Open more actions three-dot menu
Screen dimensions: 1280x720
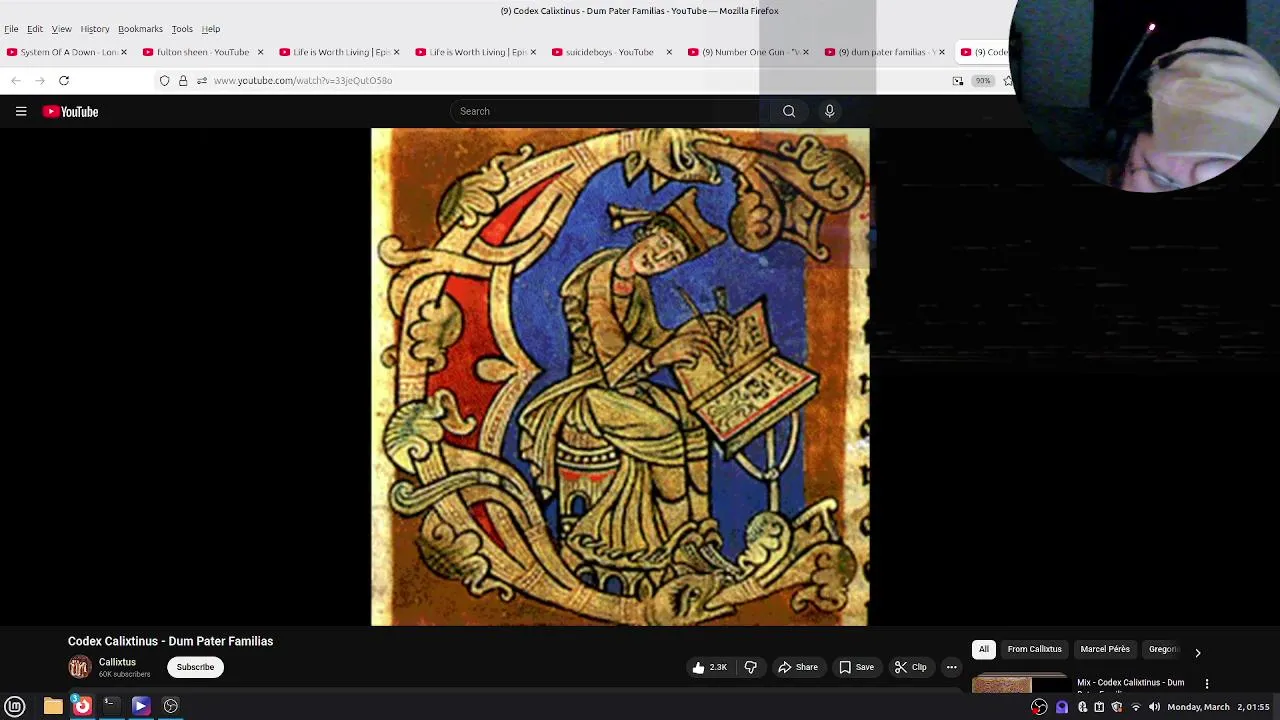(952, 667)
